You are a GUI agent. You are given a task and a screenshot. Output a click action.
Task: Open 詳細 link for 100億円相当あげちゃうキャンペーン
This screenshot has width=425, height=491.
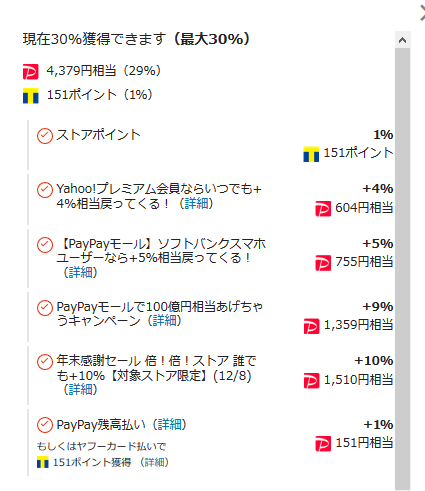[164, 320]
